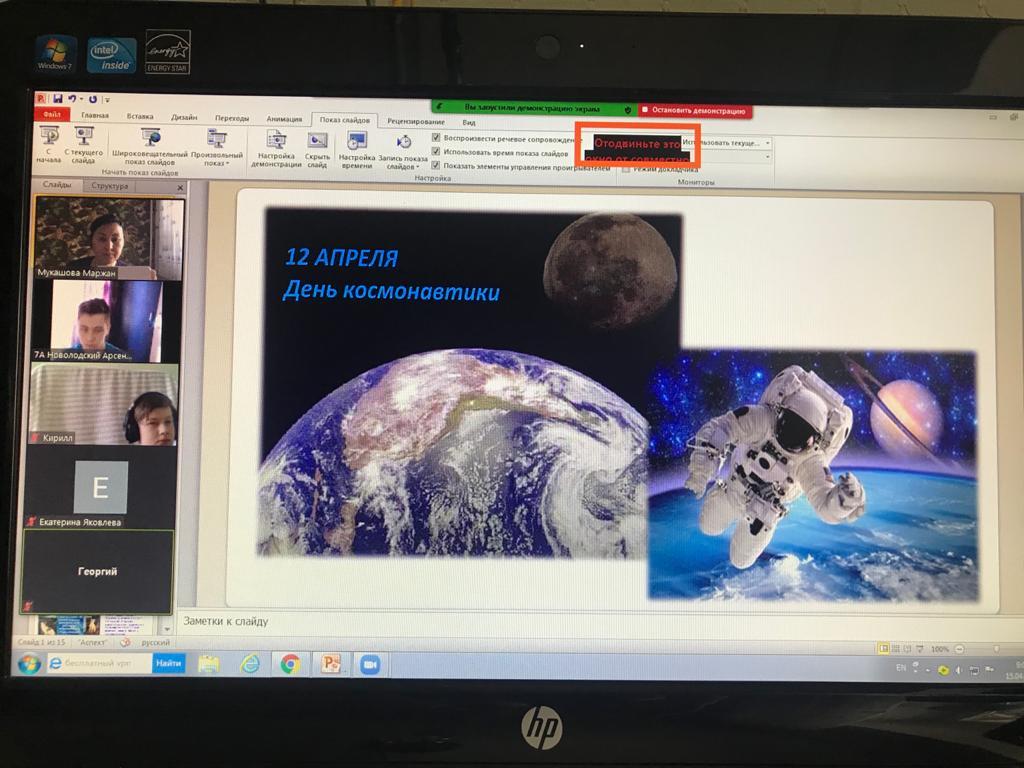The width and height of the screenshot is (1024, 768).
Task: Select the Показ слайдов tab
Action: point(344,120)
